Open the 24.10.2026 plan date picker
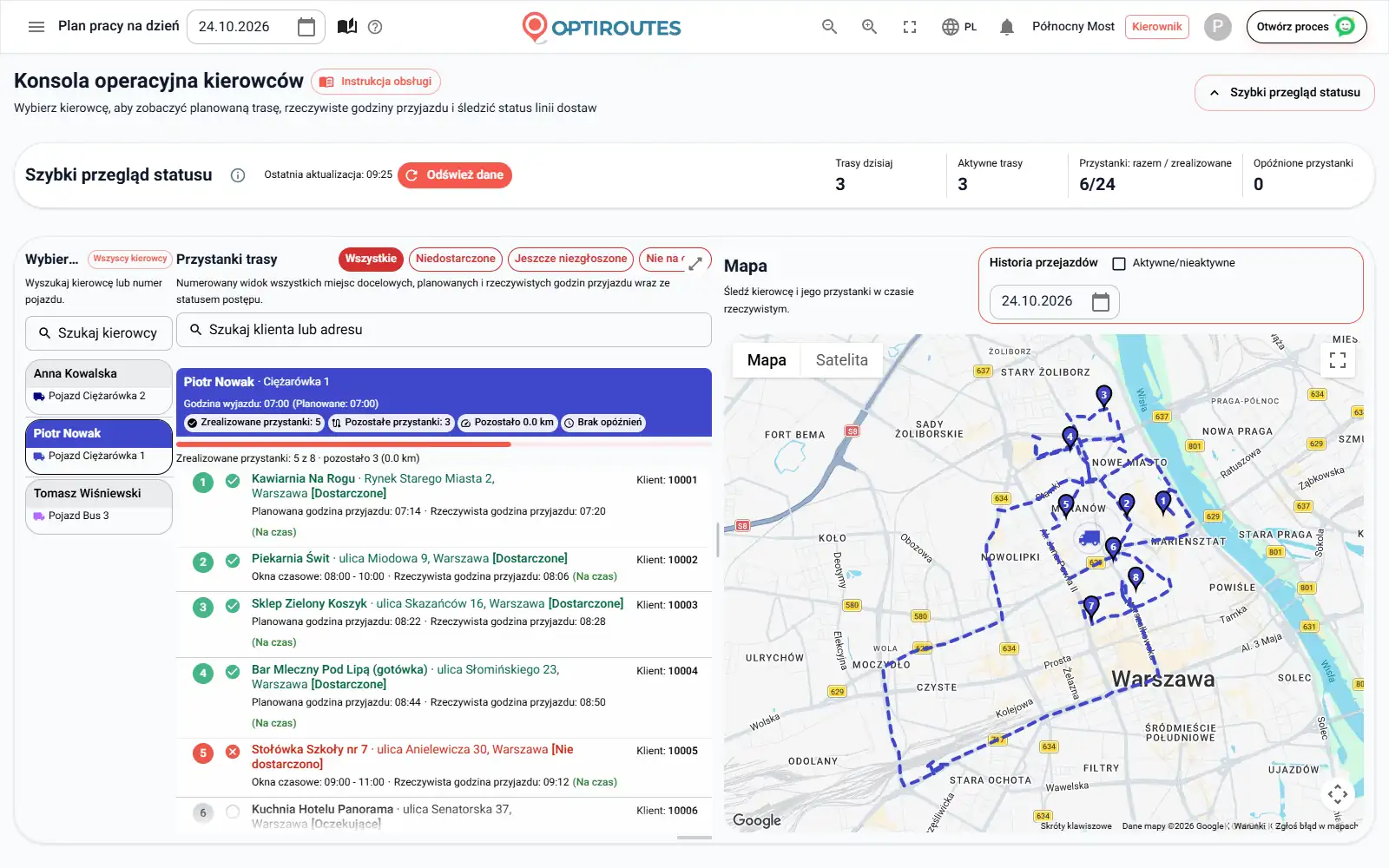 (x=256, y=27)
